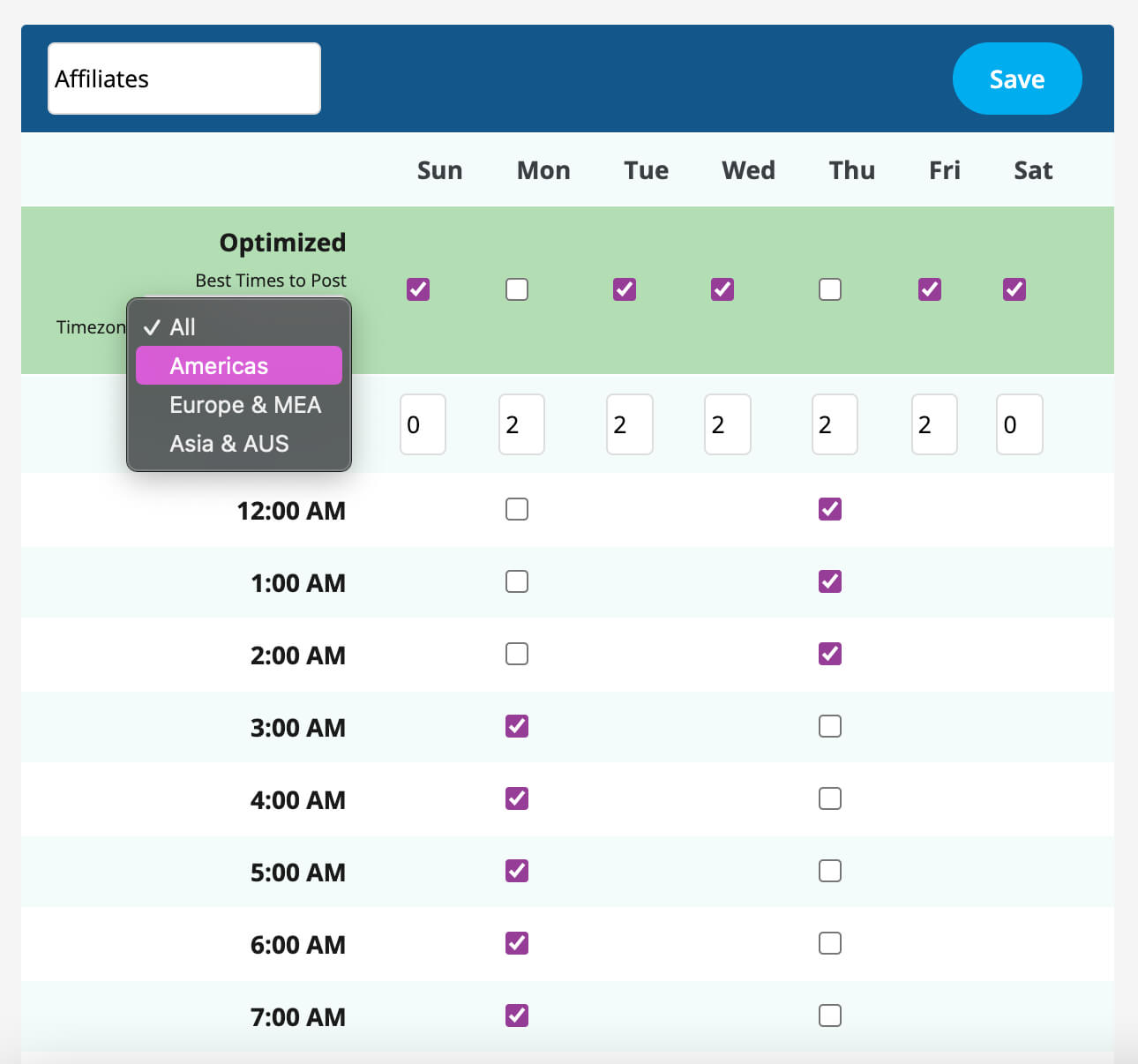This screenshot has width=1138, height=1064.
Task: Click the Affiliates name input field
Action: pyautogui.click(x=183, y=79)
